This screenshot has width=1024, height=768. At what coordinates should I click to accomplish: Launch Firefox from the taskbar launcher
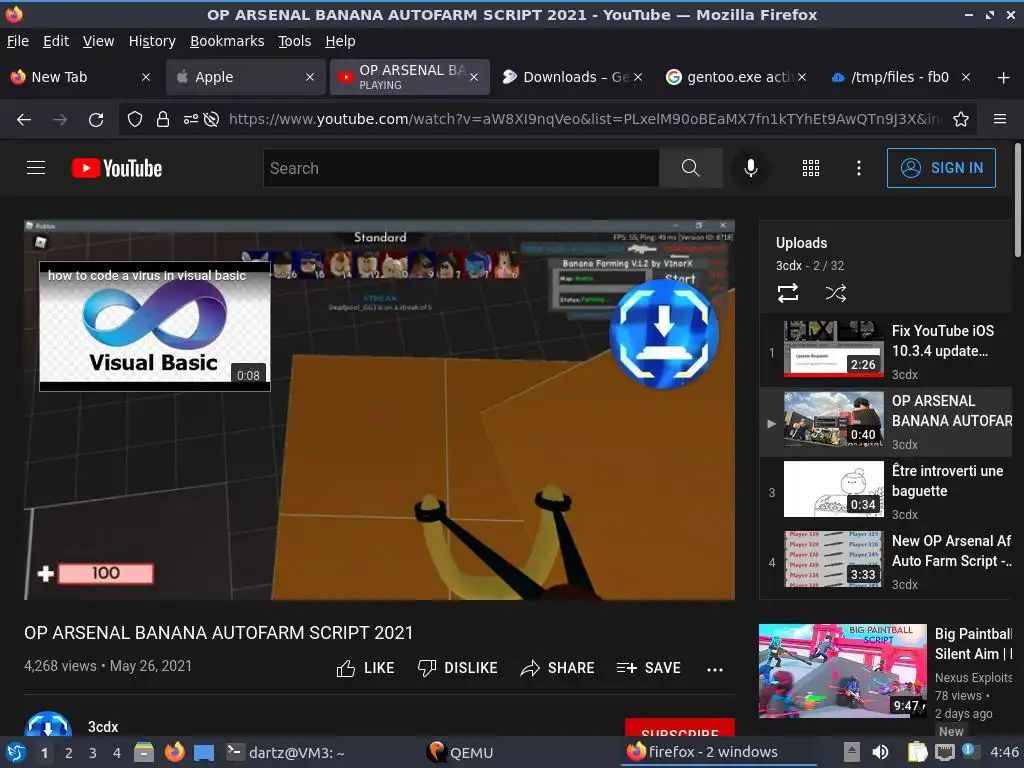(x=174, y=752)
